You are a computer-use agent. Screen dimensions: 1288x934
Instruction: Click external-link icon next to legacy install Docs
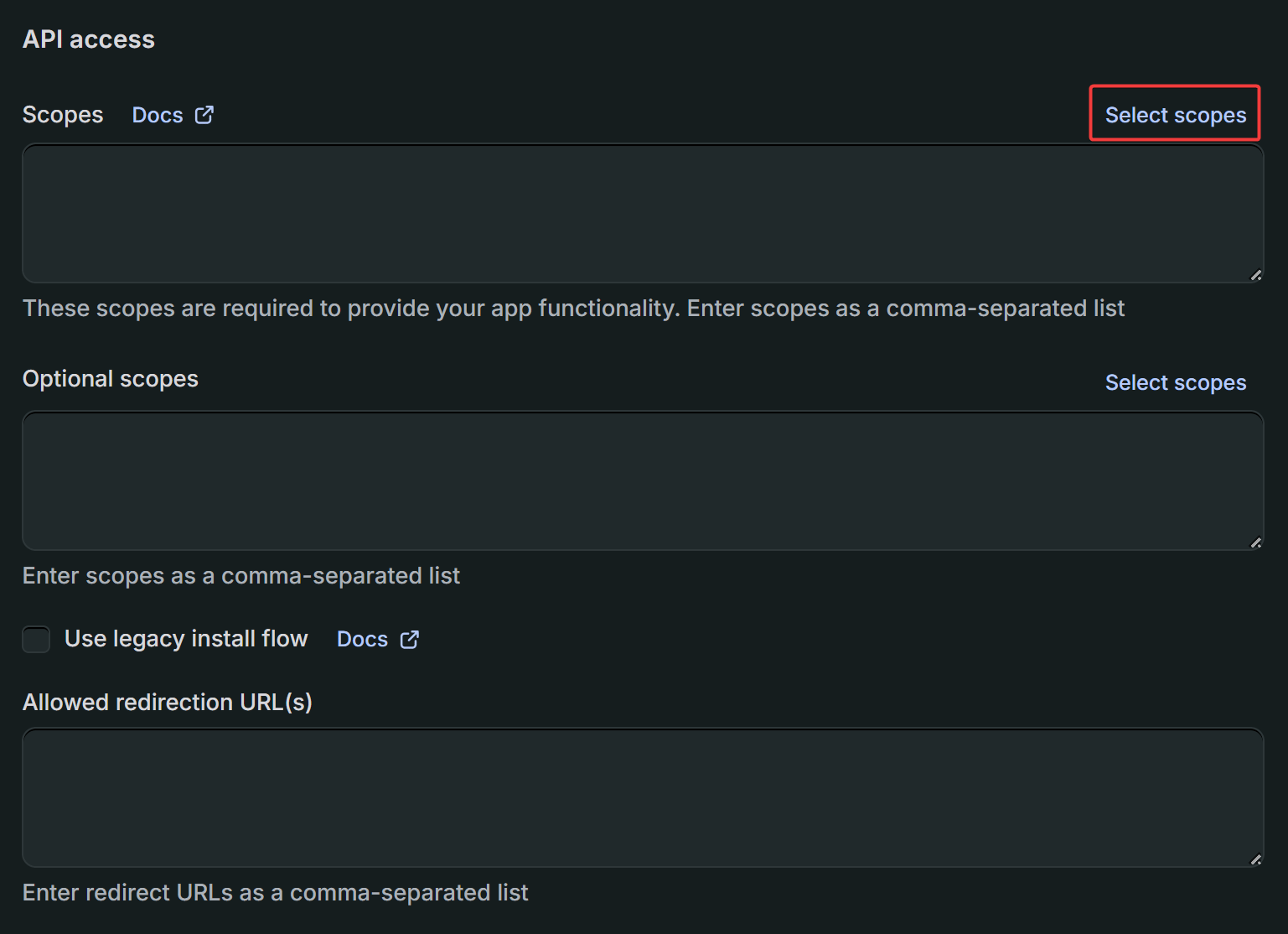410,640
